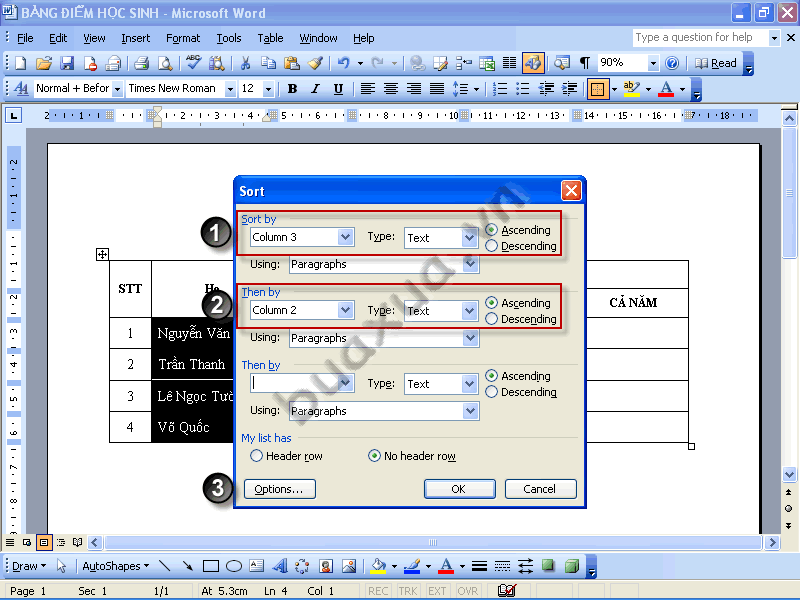Confirm sorting with the OK button

tap(459, 489)
